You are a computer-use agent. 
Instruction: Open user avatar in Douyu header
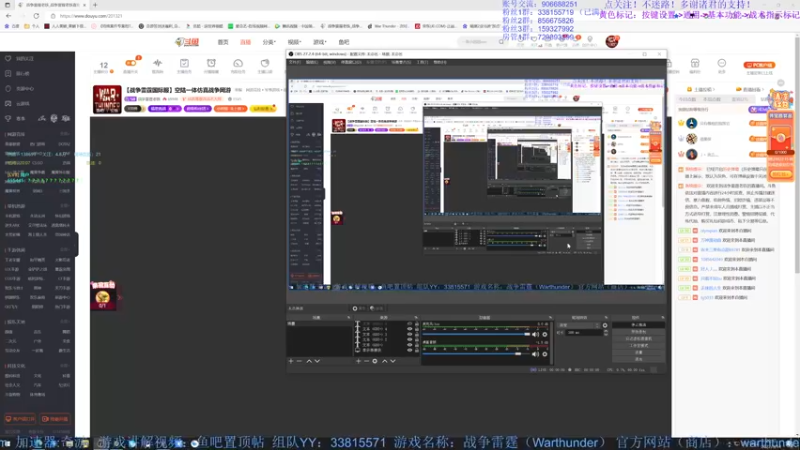(x=612, y=41)
